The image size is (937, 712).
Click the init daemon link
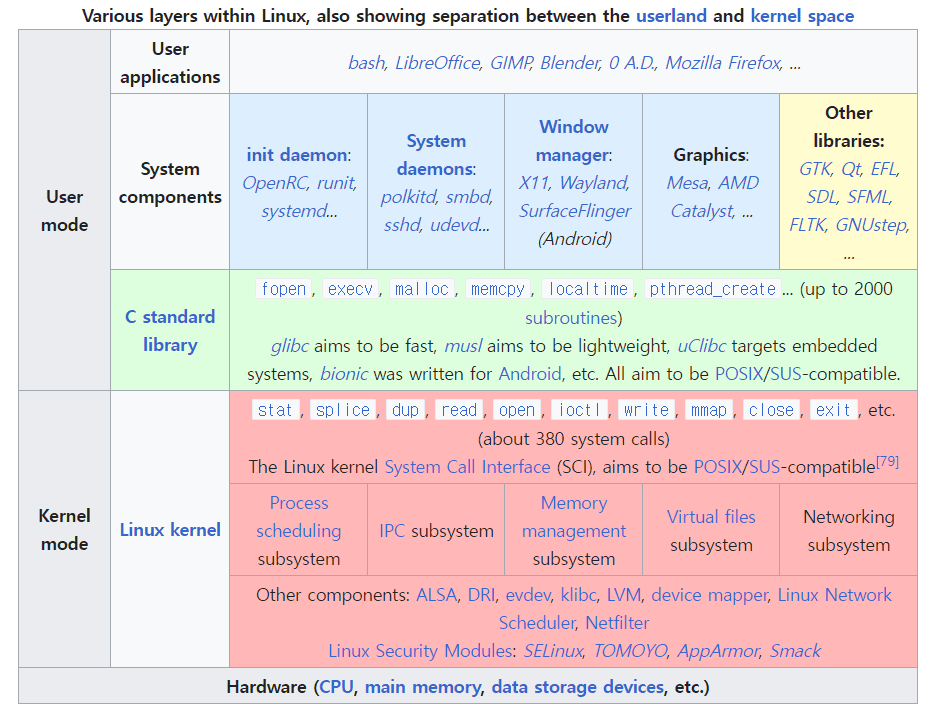click(296, 155)
